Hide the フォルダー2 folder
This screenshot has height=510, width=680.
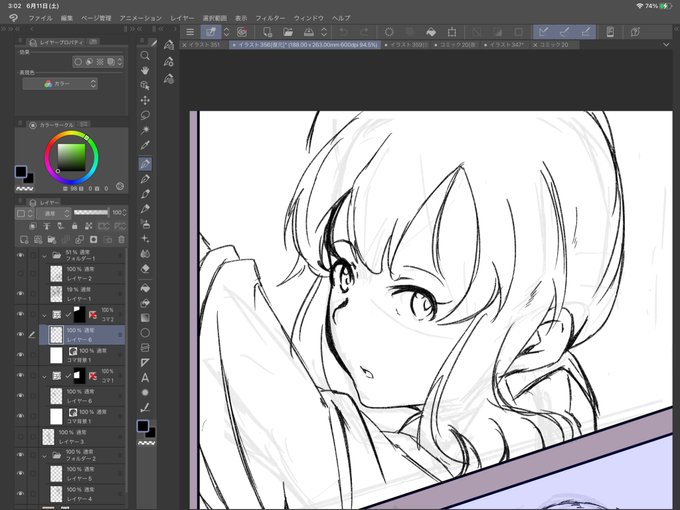click(20, 455)
